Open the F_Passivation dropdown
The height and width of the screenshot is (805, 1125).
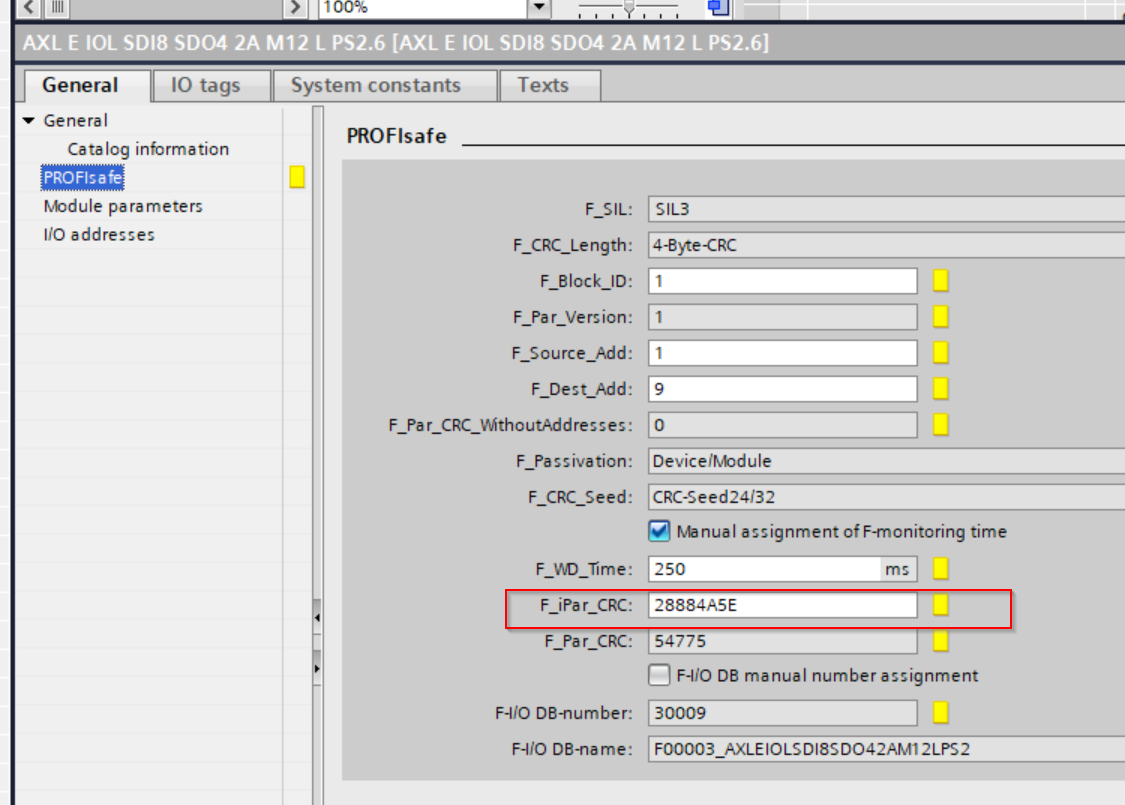click(886, 461)
